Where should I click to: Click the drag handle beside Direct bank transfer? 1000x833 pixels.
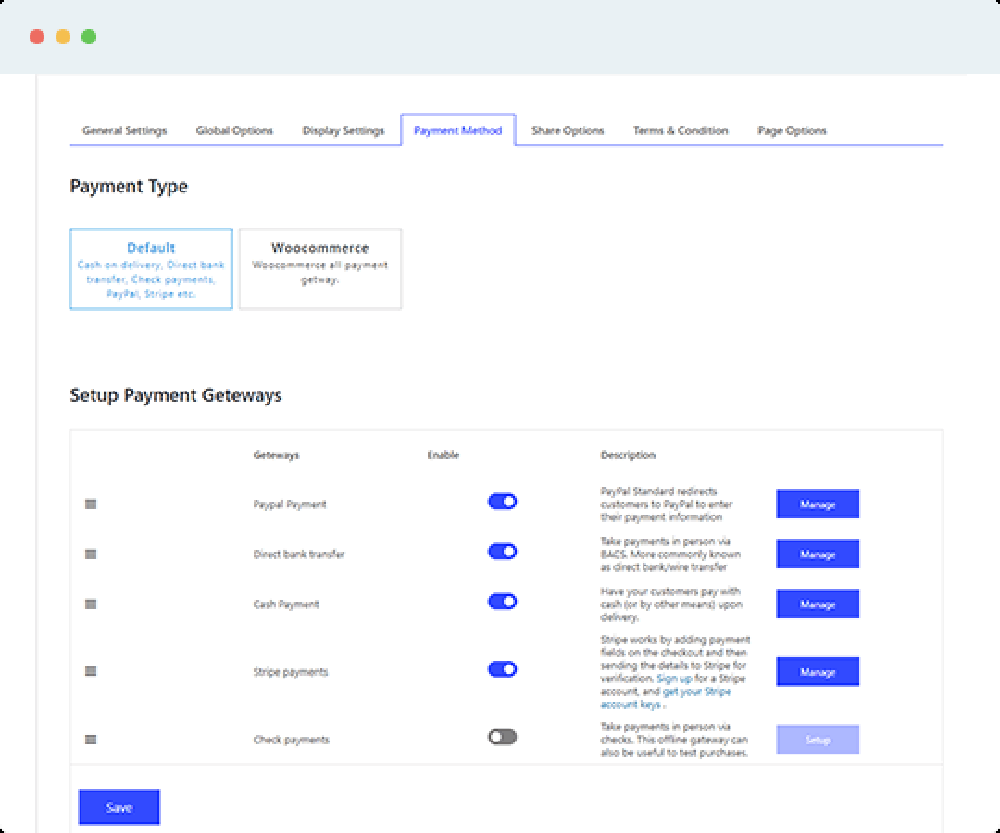(90, 554)
